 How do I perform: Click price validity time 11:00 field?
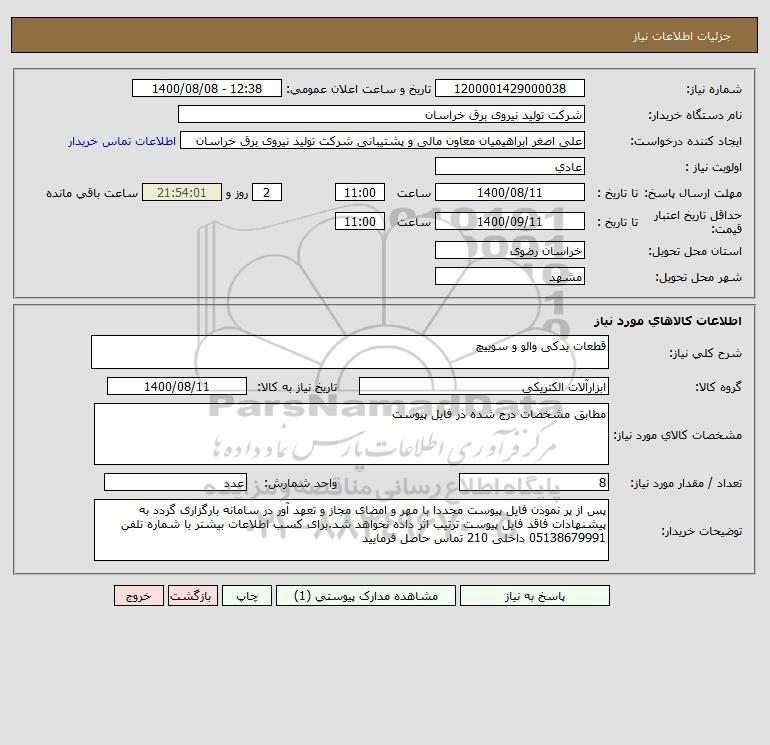(359, 221)
